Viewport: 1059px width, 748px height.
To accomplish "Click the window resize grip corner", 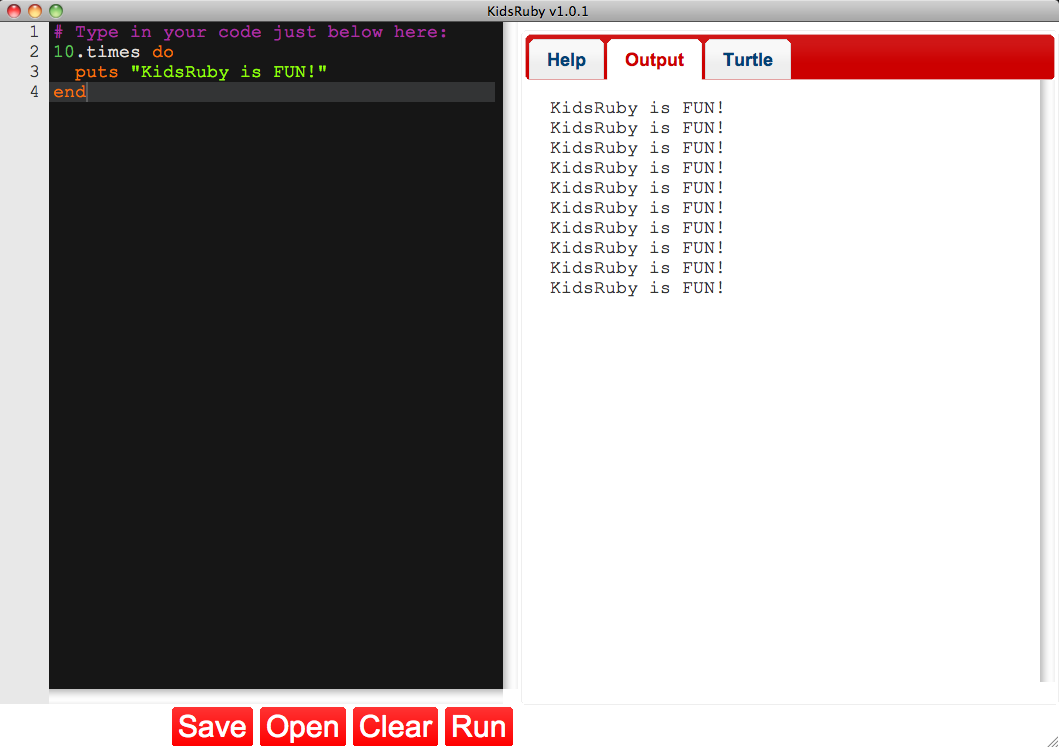I will click(1052, 741).
